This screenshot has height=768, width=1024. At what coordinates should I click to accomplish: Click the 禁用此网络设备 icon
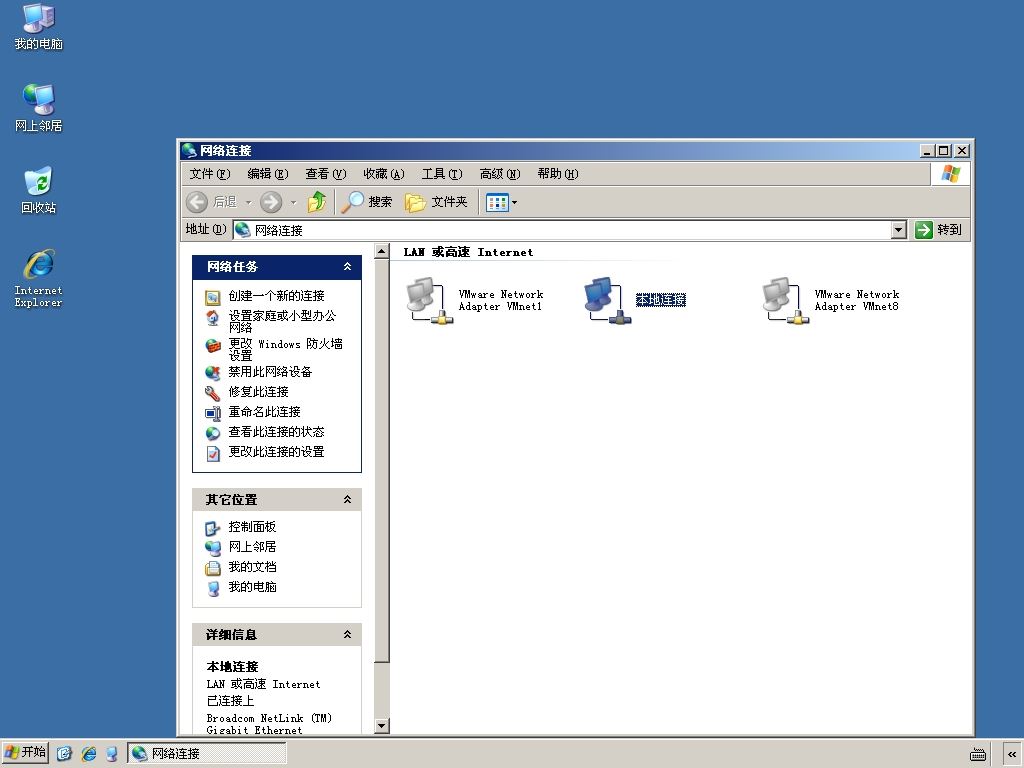coord(213,373)
